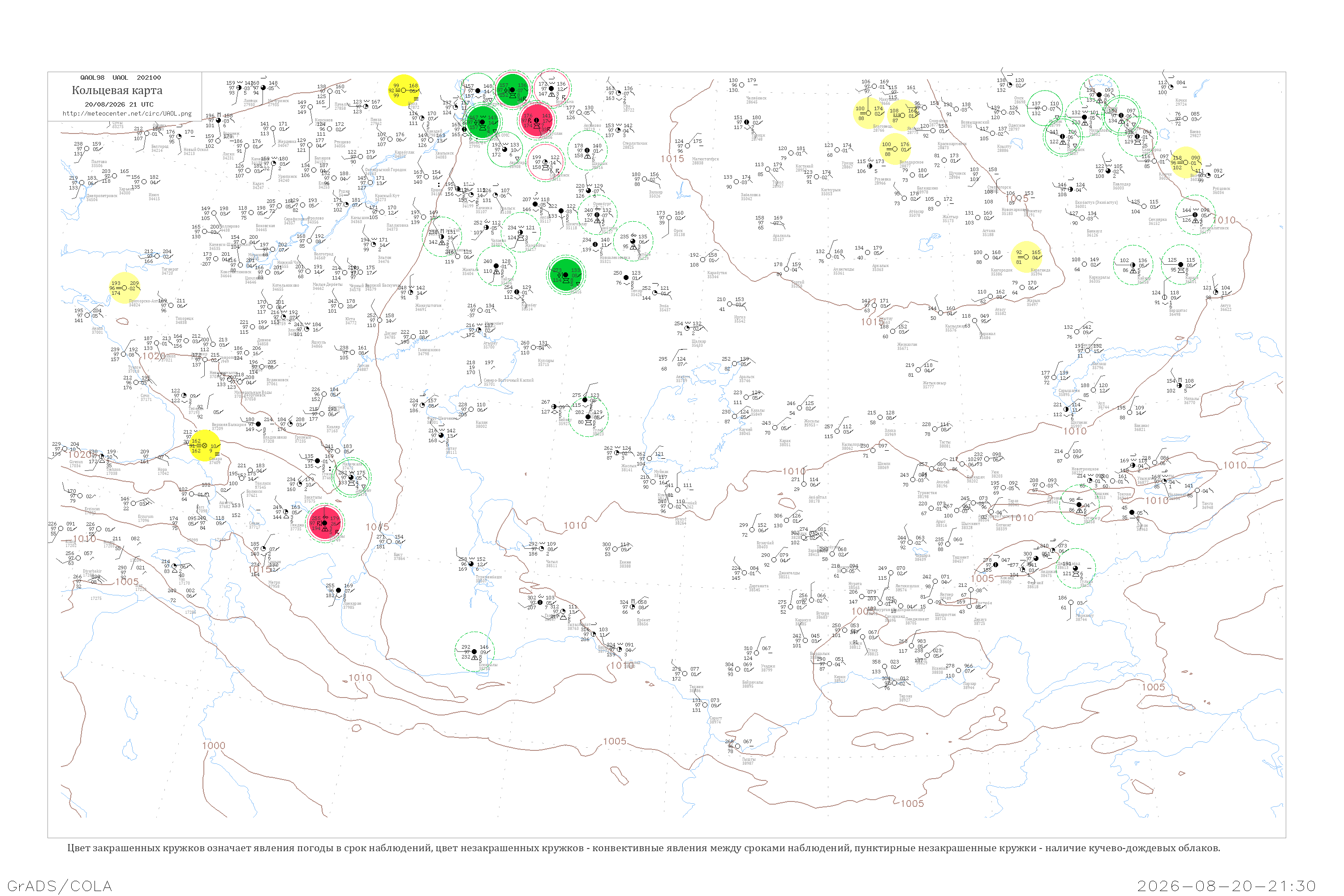
Task: Click the "Уфа 28722" station label
Action: [x=628, y=108]
